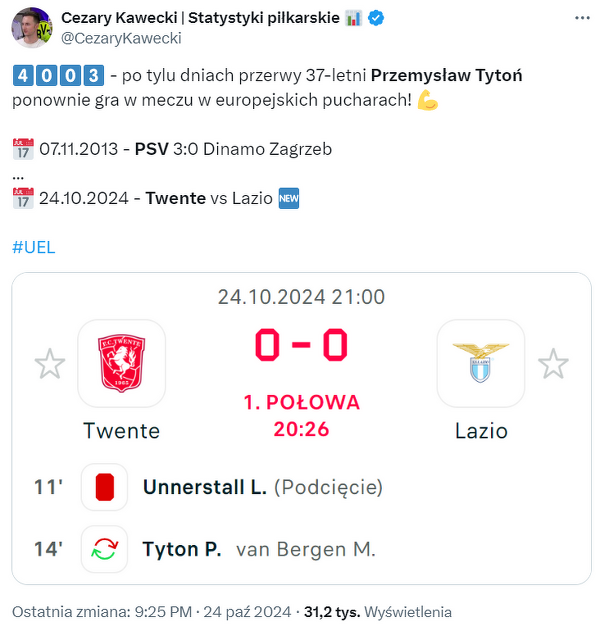Click the blue NEW emoji badge

tap(289, 198)
